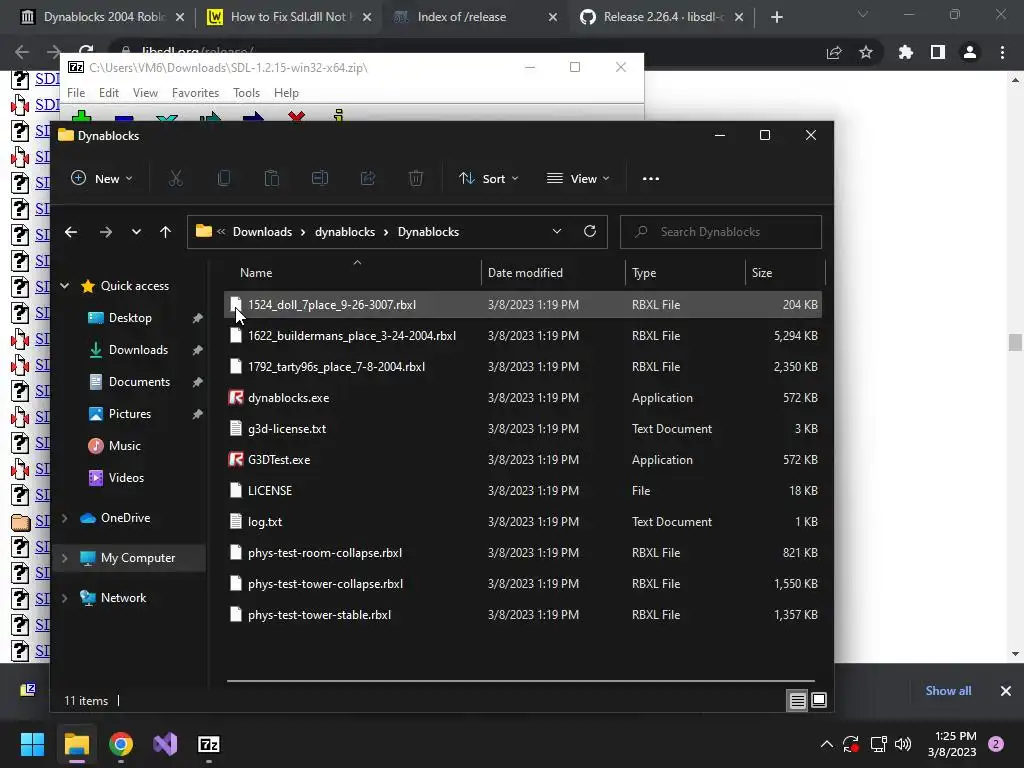The image size is (1024, 768).
Task: Go up one folder level
Action: coord(165,232)
